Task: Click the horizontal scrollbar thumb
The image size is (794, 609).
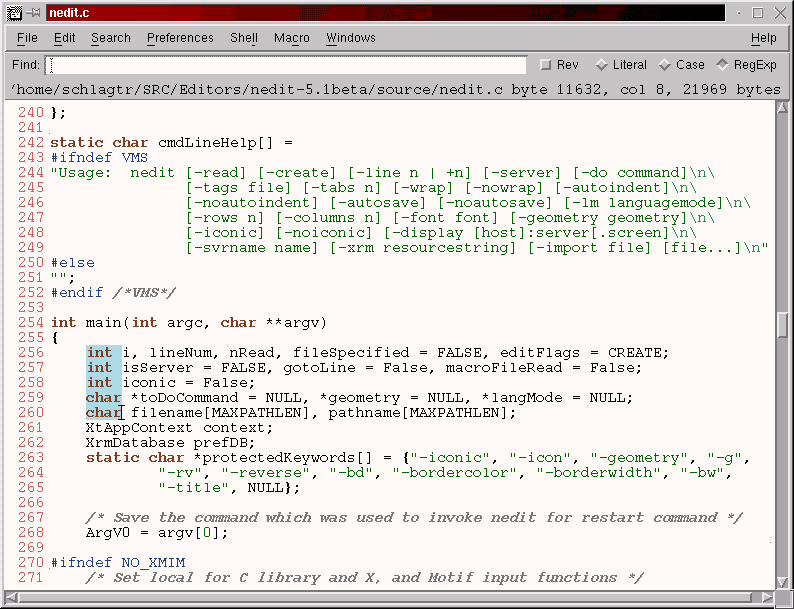Action: 384,597
